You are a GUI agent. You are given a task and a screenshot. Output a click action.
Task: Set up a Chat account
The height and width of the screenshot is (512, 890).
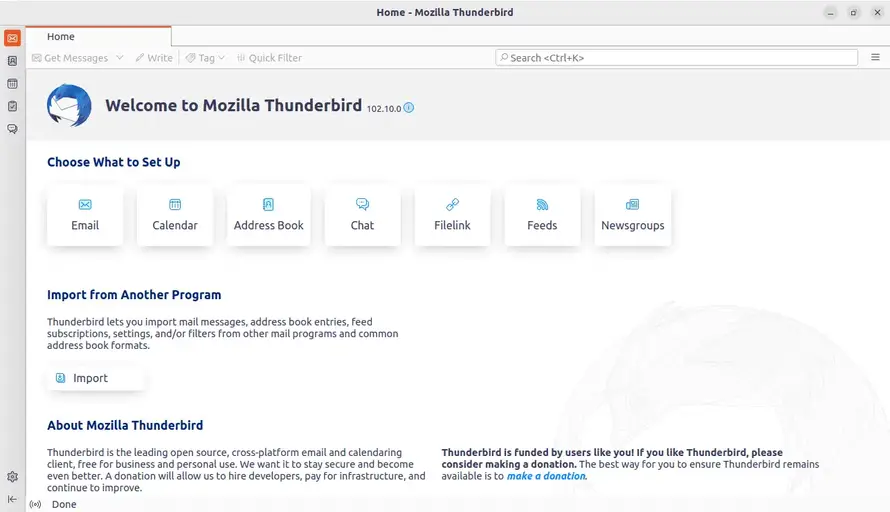click(x=362, y=216)
